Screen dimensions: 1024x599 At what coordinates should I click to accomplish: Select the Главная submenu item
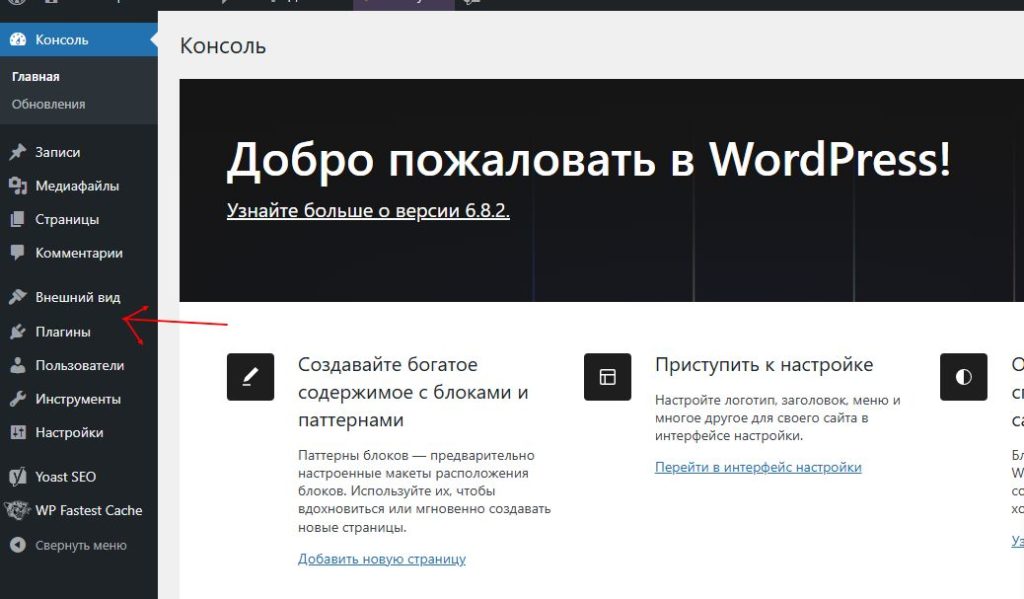(35, 76)
